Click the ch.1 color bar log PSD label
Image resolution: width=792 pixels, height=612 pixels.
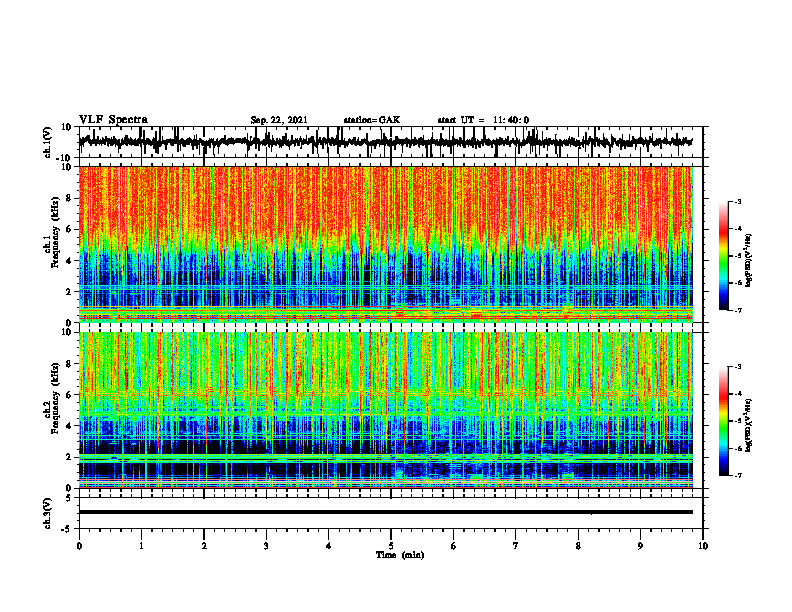click(x=749, y=260)
